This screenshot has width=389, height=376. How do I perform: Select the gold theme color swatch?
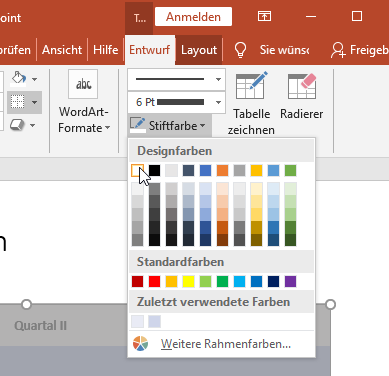256,170
